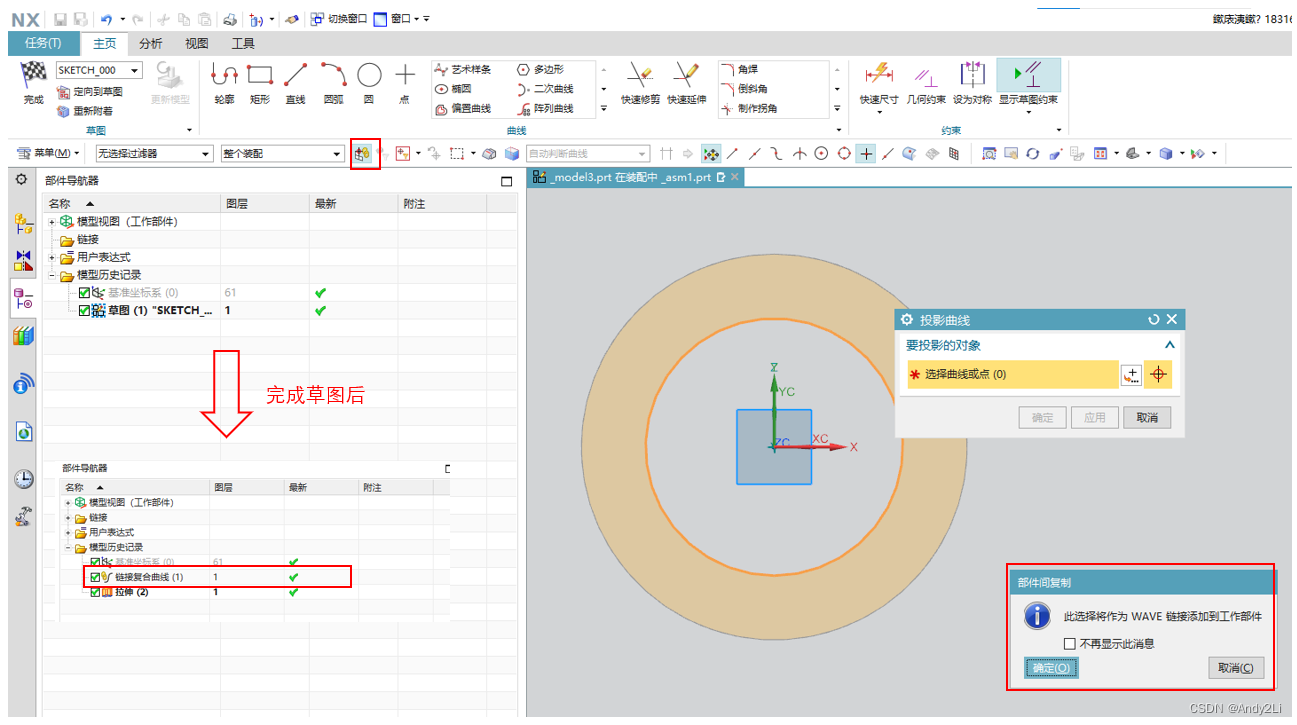
Task: Toggle the Enable Snap Point button
Action: click(x=711, y=154)
